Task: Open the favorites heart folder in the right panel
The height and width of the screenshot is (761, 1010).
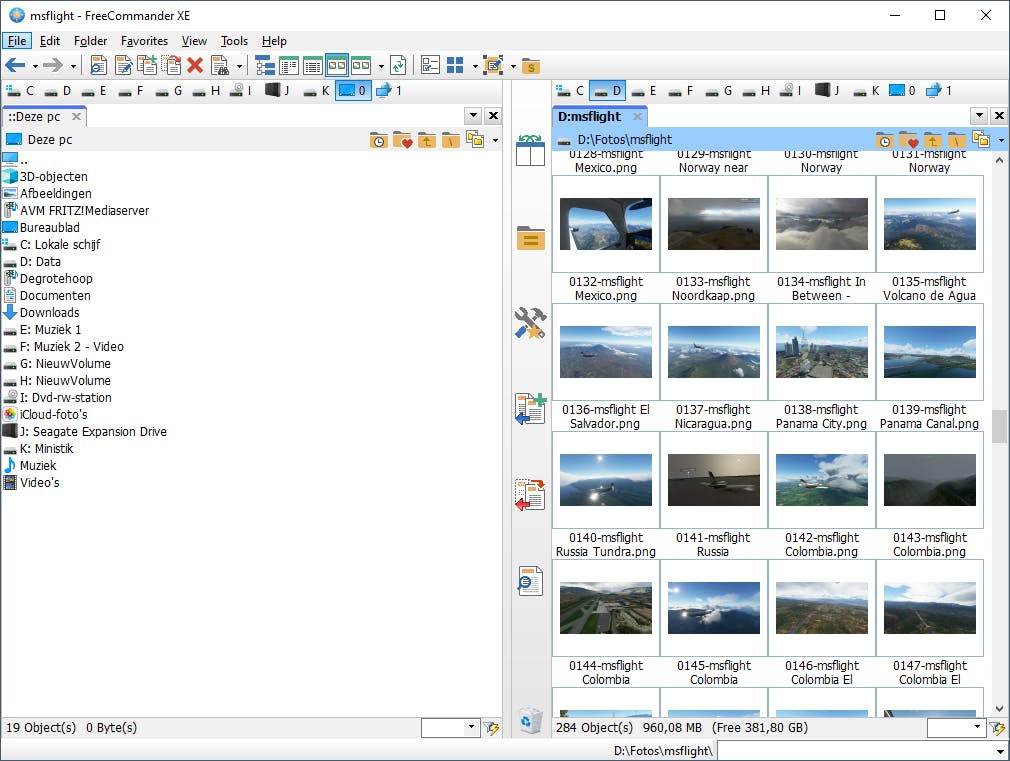Action: pos(908,140)
